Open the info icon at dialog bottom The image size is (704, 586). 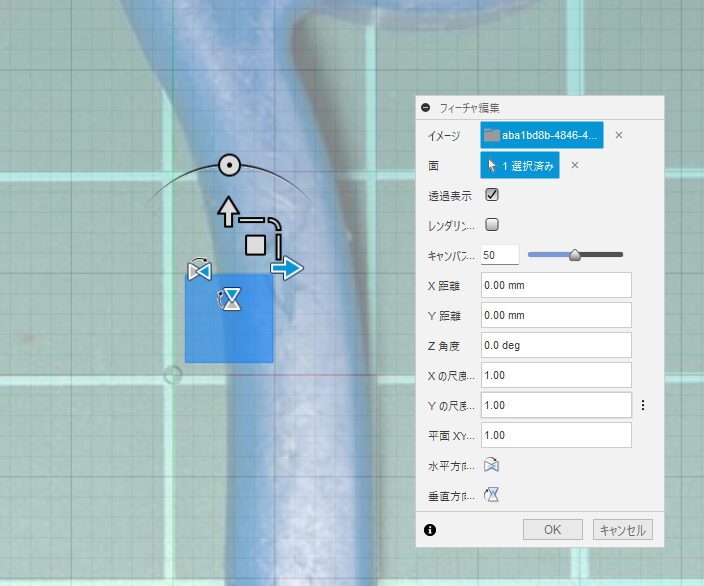point(430,530)
